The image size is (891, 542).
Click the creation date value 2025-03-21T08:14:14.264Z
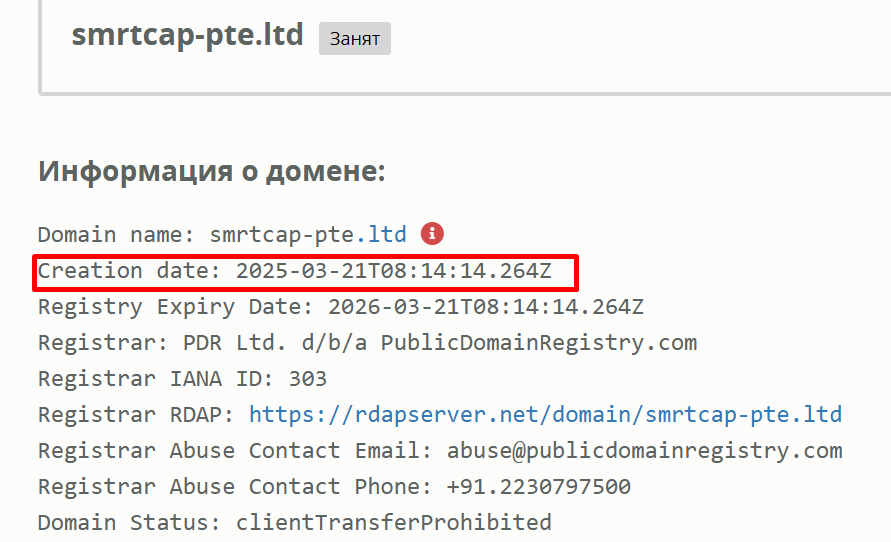[x=394, y=271]
